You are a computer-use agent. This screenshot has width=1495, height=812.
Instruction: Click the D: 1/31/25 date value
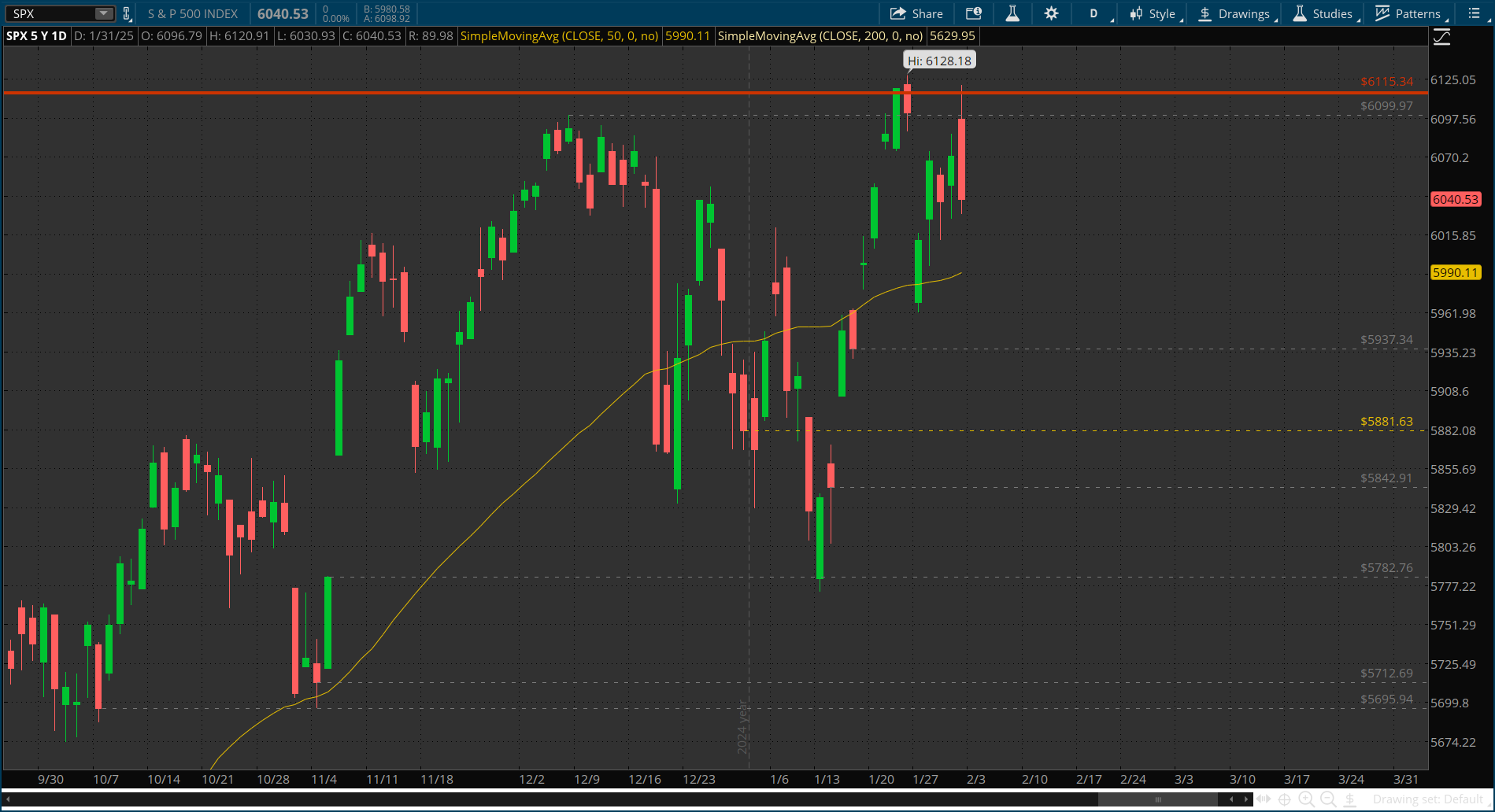click(x=104, y=35)
